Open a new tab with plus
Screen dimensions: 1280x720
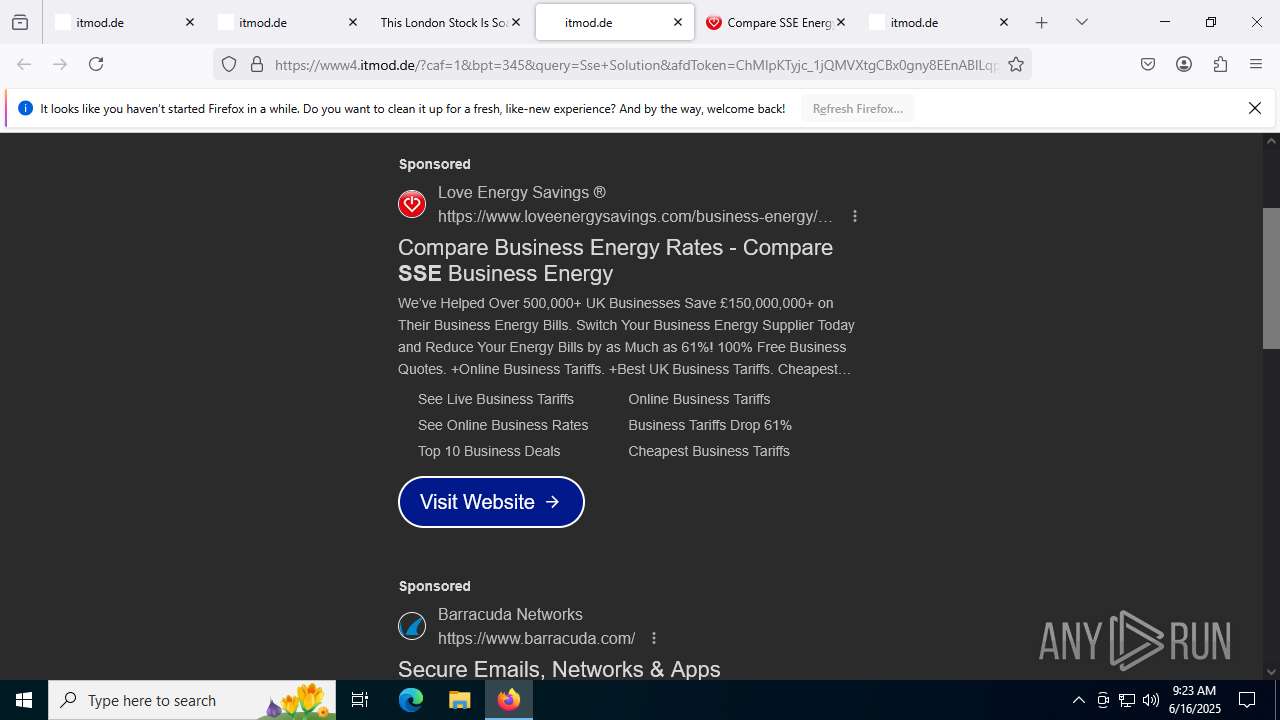(1041, 22)
